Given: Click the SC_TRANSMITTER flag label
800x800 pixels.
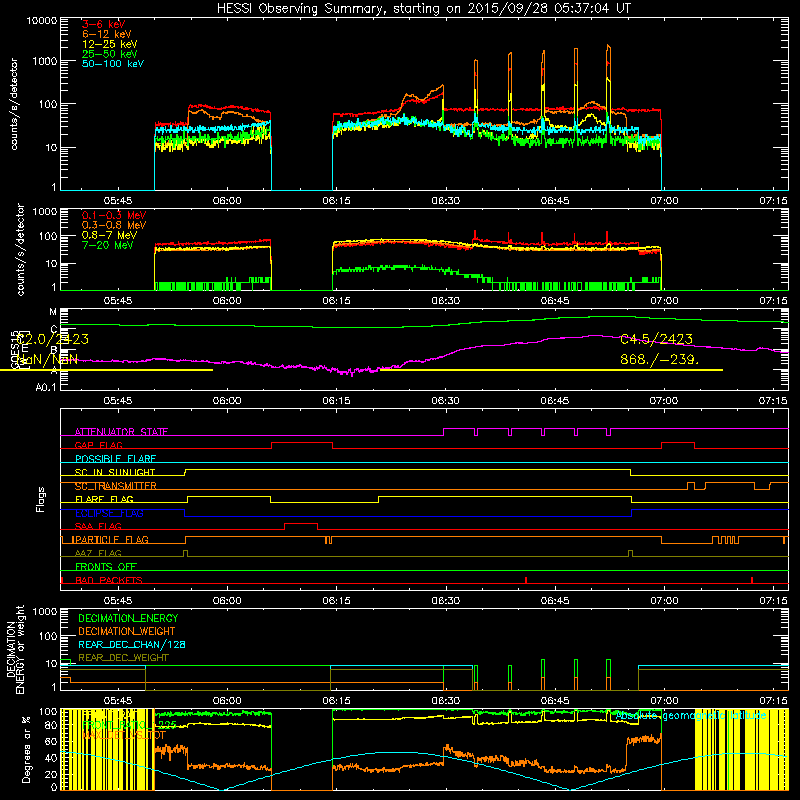Looking at the screenshot, I should [x=115, y=486].
